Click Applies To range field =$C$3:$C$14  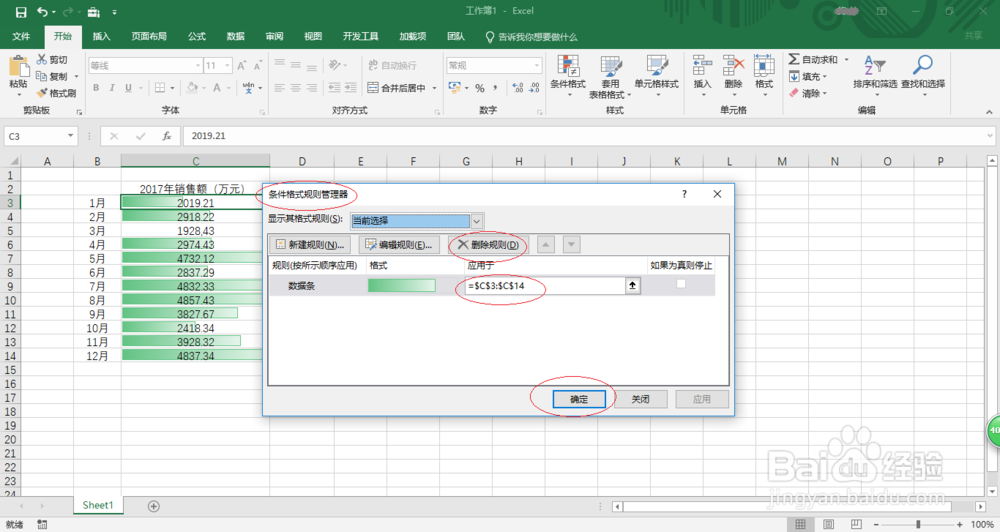[x=547, y=286]
